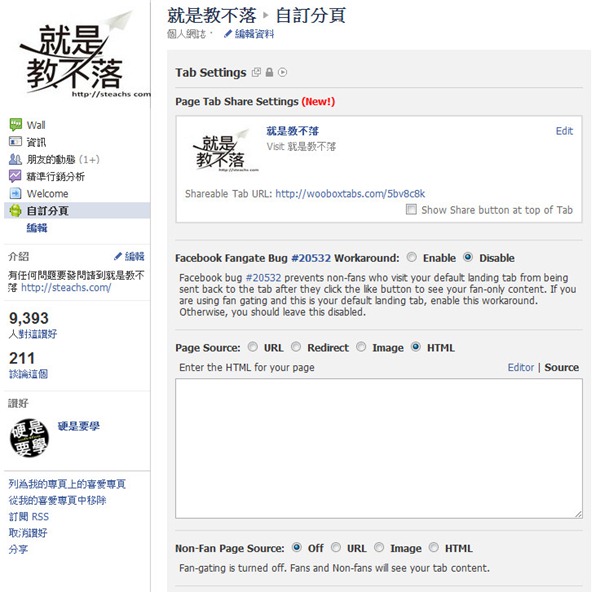Open 精準行銷分析 insights chart icon
The width and height of the screenshot is (600, 592).
tap(15, 176)
